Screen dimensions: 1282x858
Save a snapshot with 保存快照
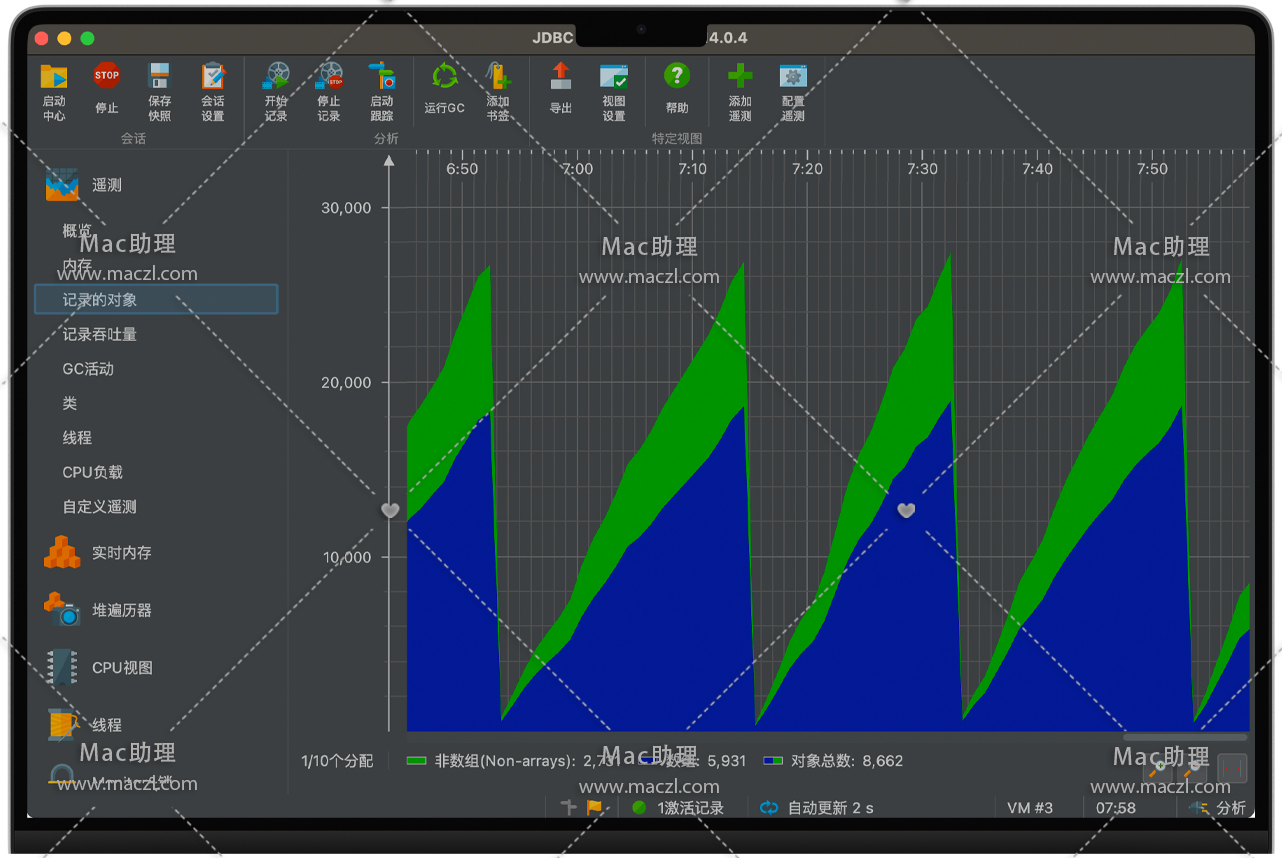pyautogui.click(x=160, y=78)
